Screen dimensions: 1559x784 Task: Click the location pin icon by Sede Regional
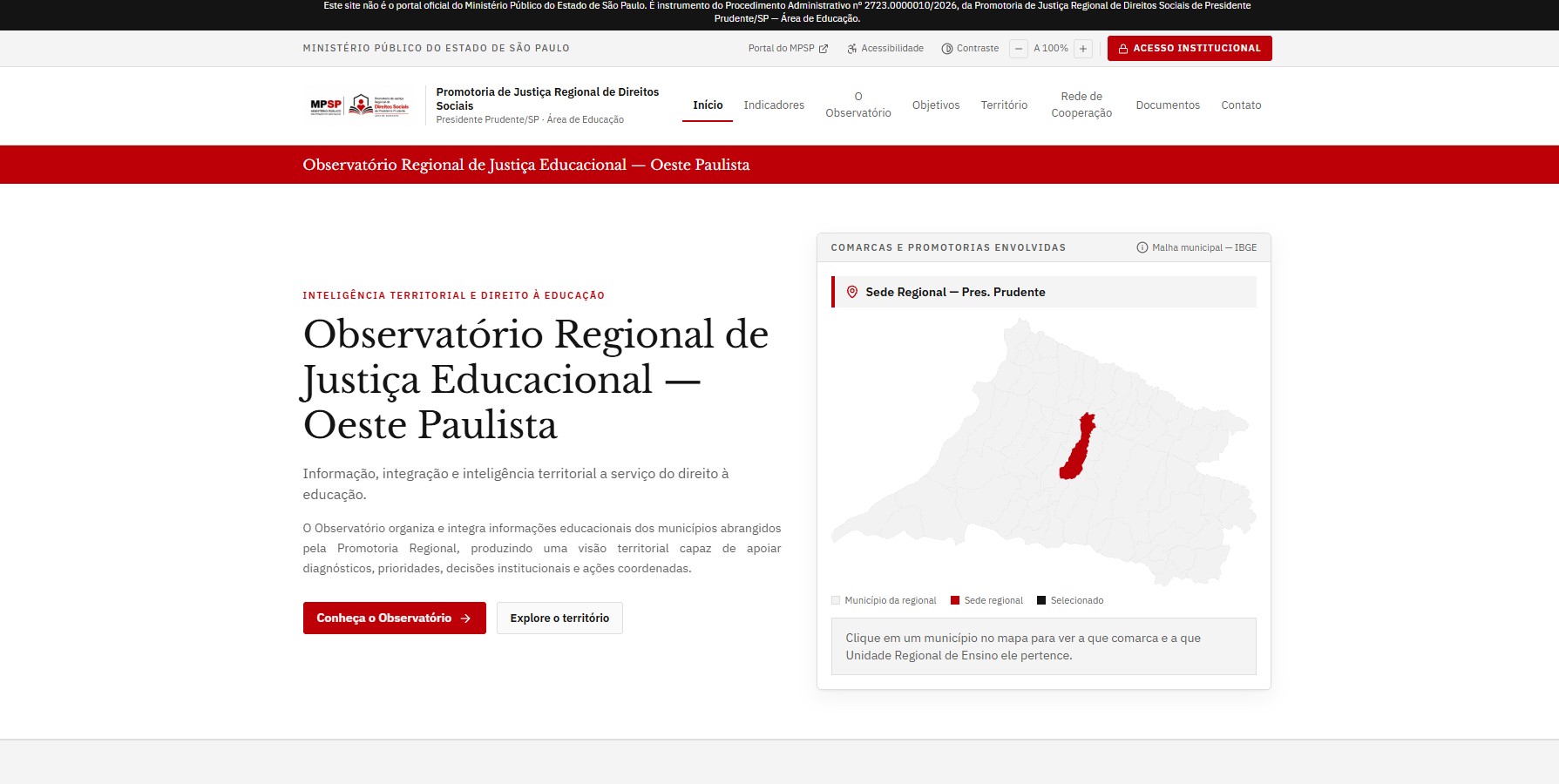click(x=852, y=292)
